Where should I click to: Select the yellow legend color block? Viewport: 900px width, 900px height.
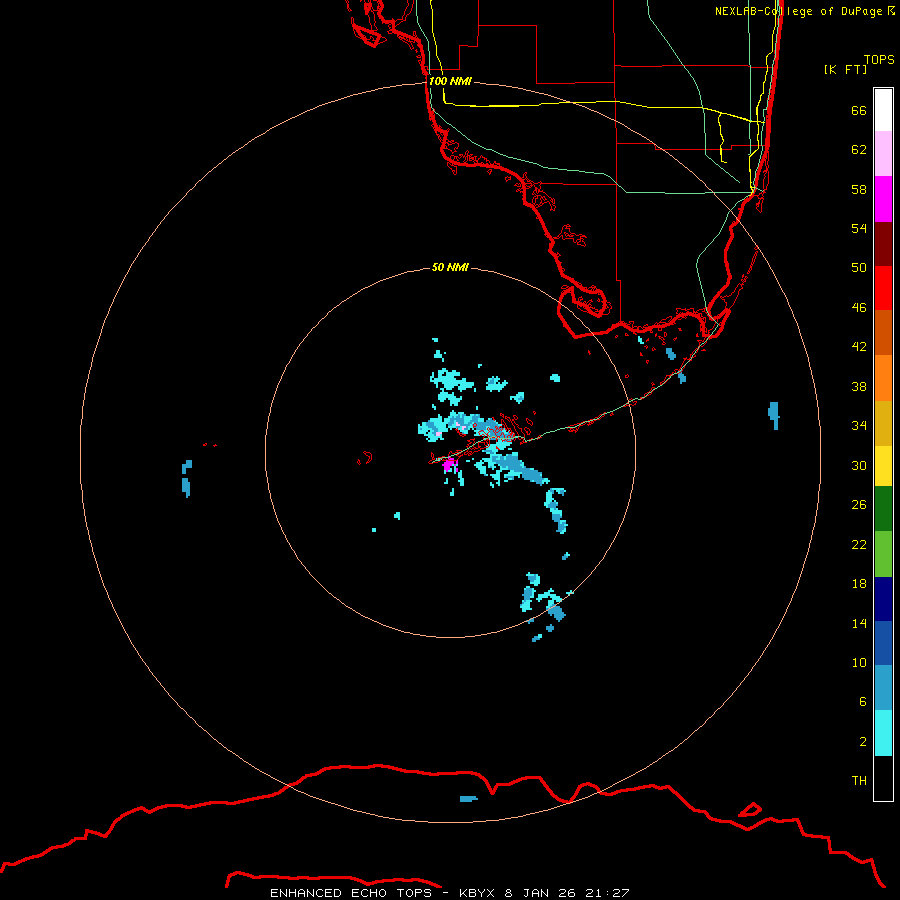tap(883, 466)
